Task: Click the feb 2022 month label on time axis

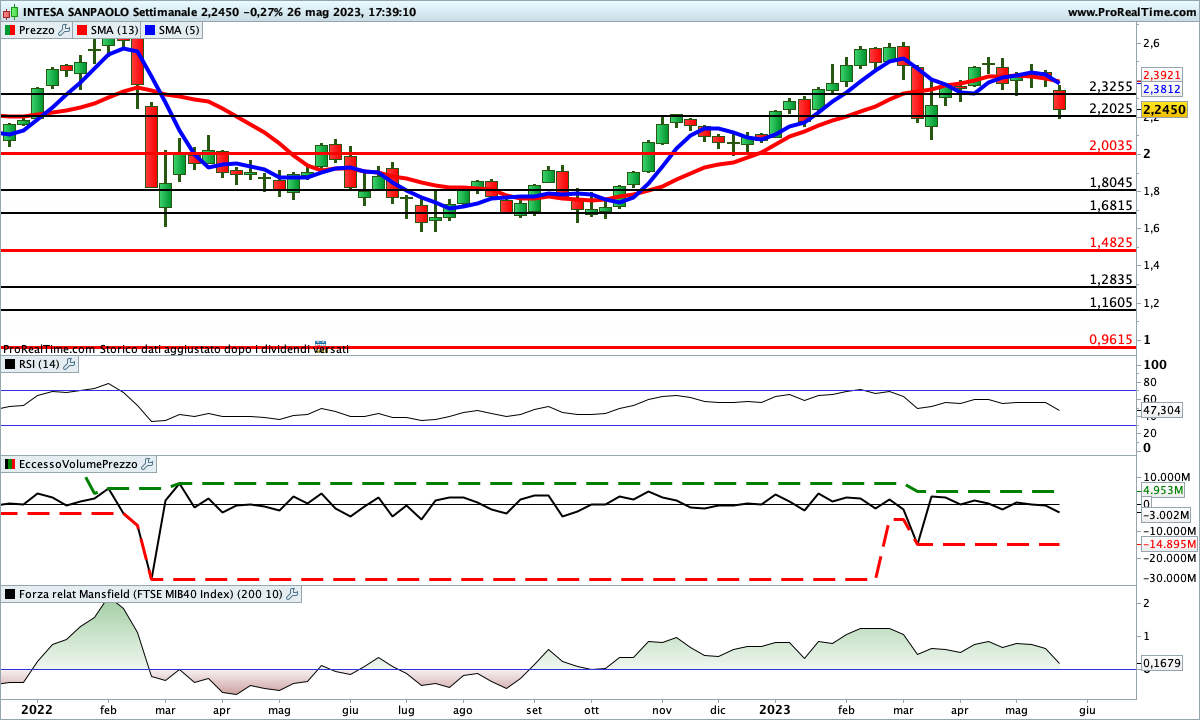Action: click(109, 709)
